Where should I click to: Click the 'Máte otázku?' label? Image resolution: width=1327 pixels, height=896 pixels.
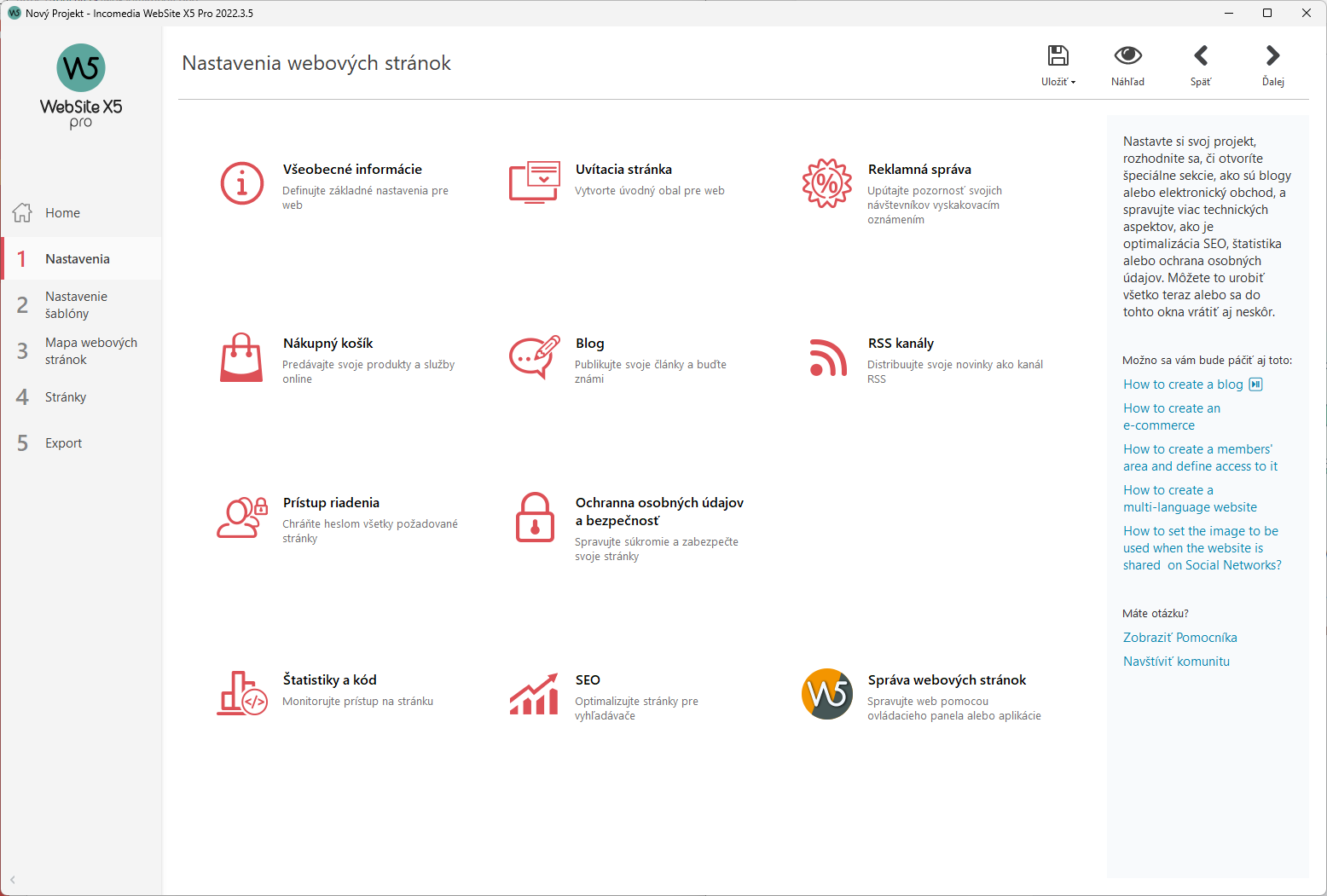tap(1155, 614)
